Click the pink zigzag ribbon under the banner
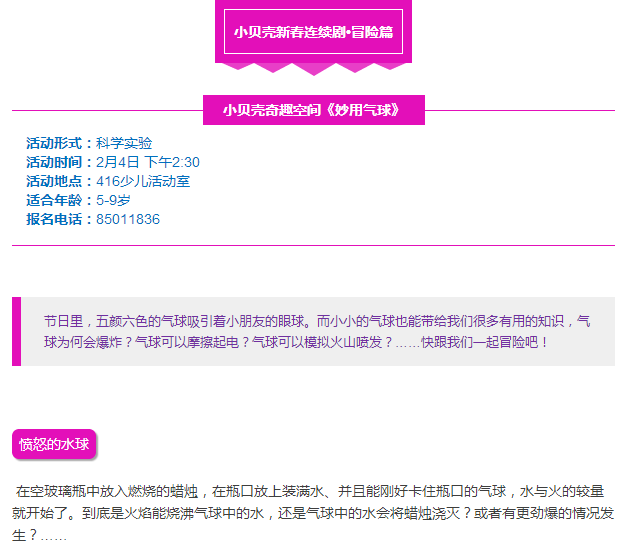This screenshot has width=623, height=545. tap(313, 67)
